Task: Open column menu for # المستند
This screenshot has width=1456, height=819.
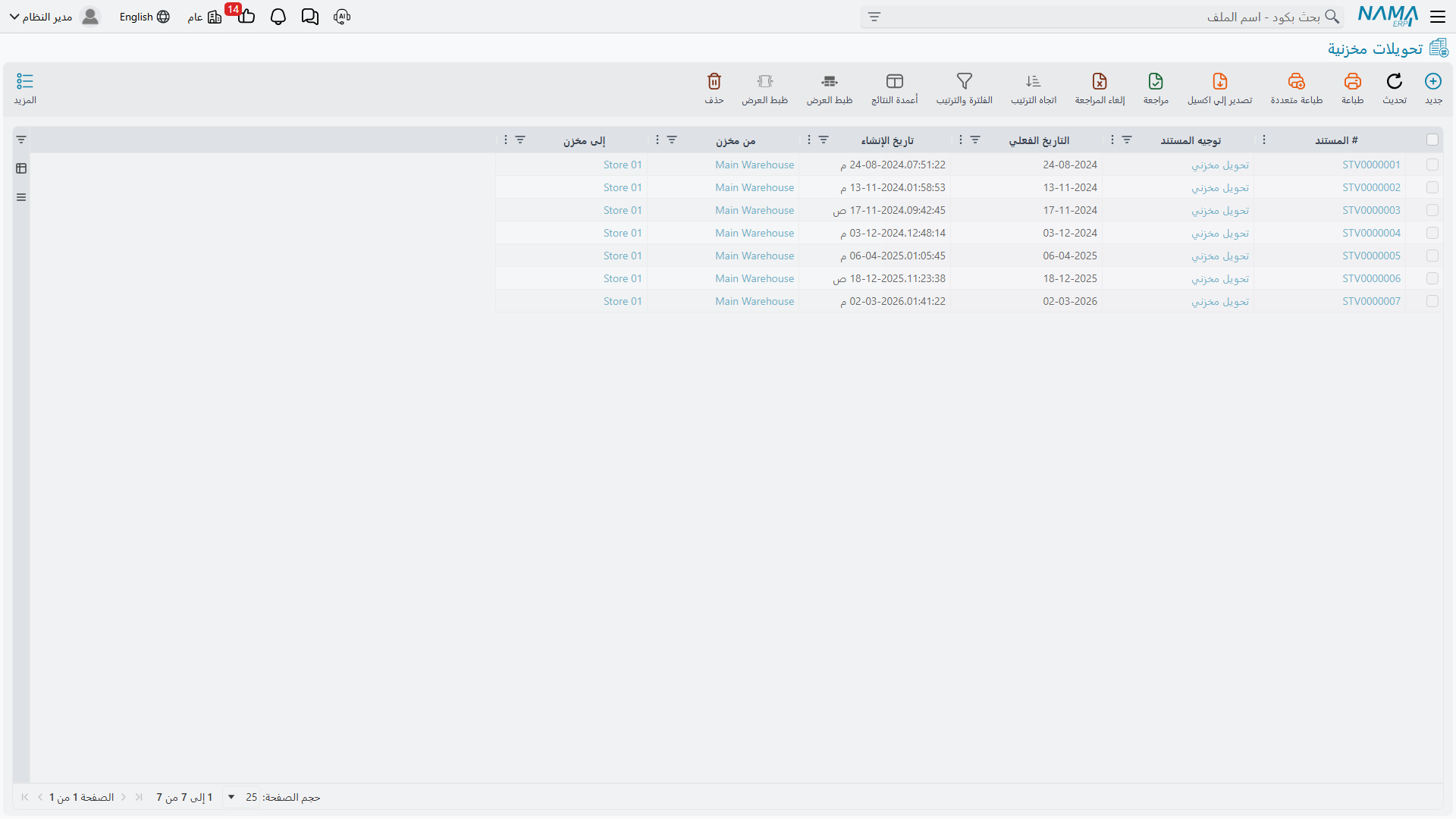Action: pyautogui.click(x=1263, y=140)
